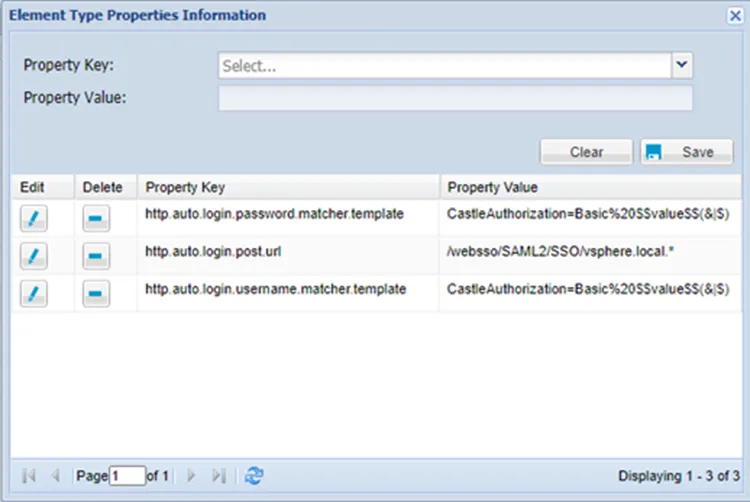Sort by the Property Key column header
This screenshot has height=502, width=750.
(288, 187)
